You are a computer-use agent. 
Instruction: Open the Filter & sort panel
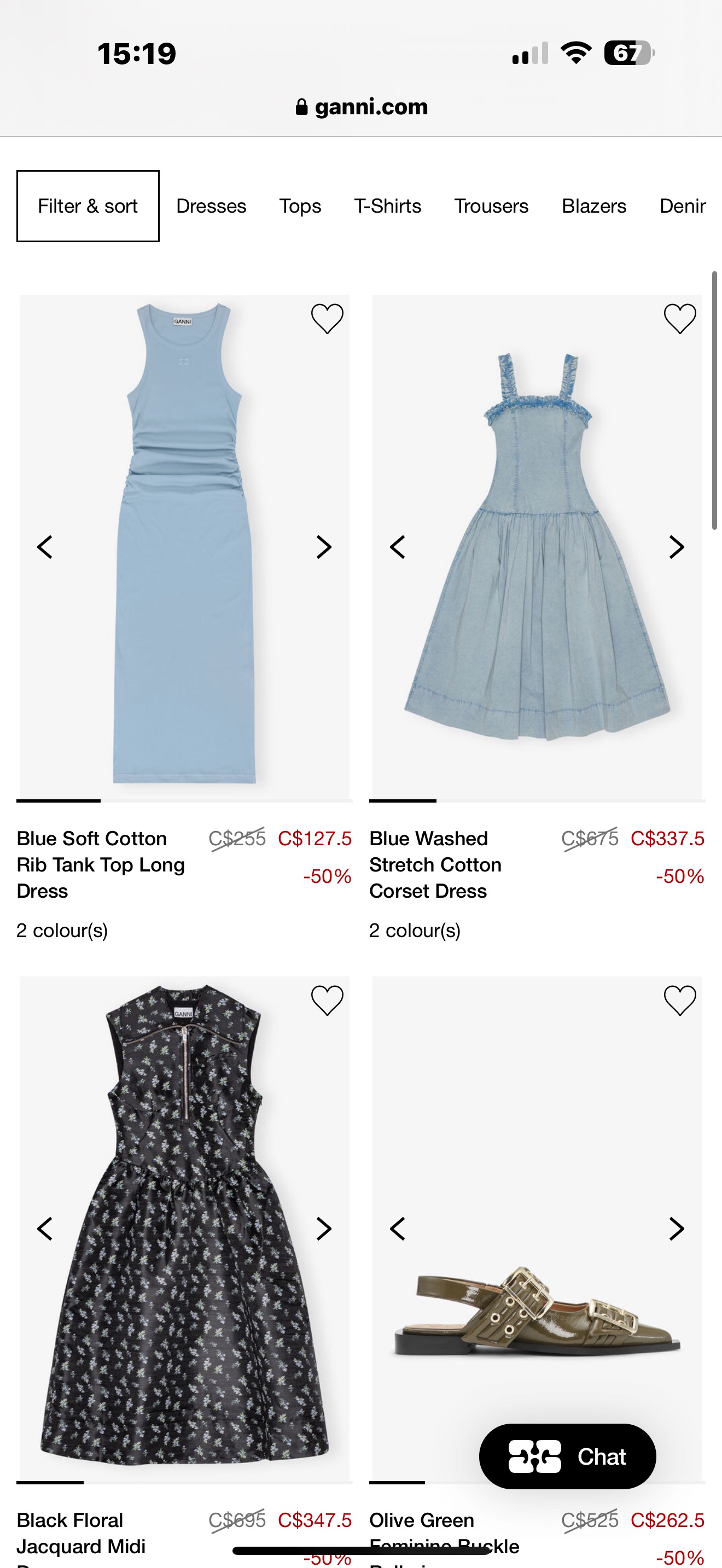[88, 206]
